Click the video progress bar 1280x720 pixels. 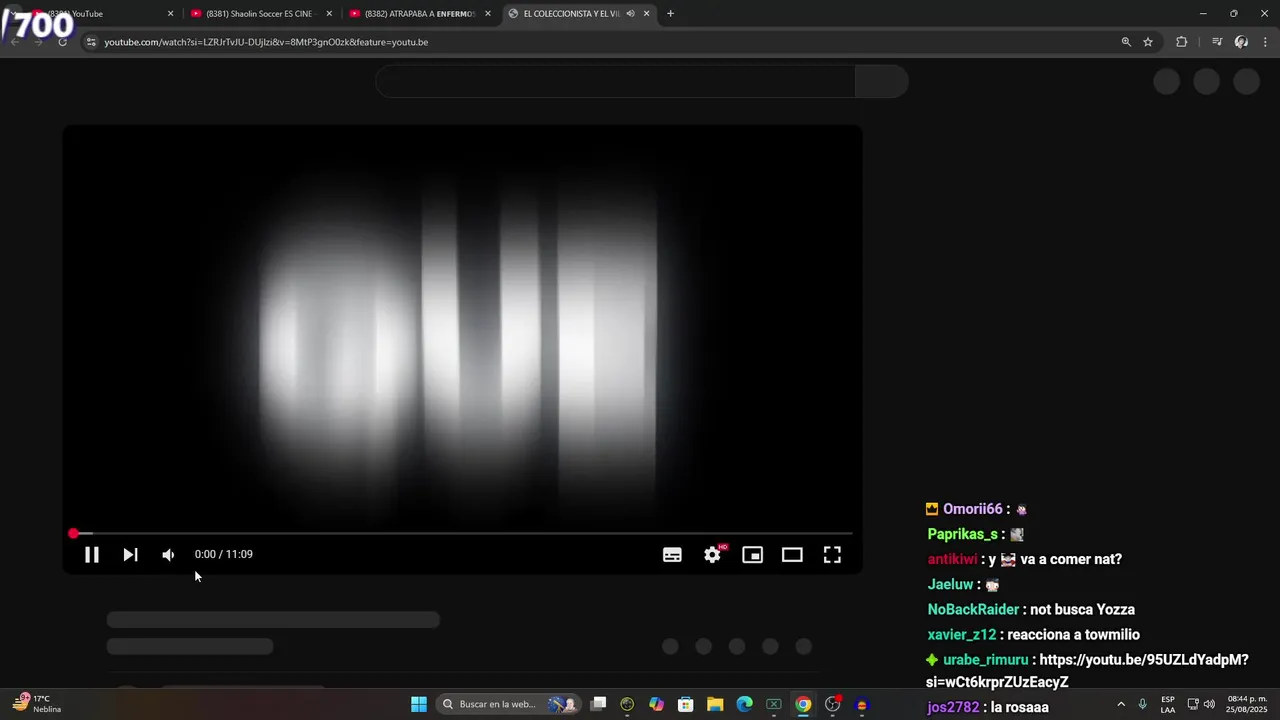[x=462, y=534]
